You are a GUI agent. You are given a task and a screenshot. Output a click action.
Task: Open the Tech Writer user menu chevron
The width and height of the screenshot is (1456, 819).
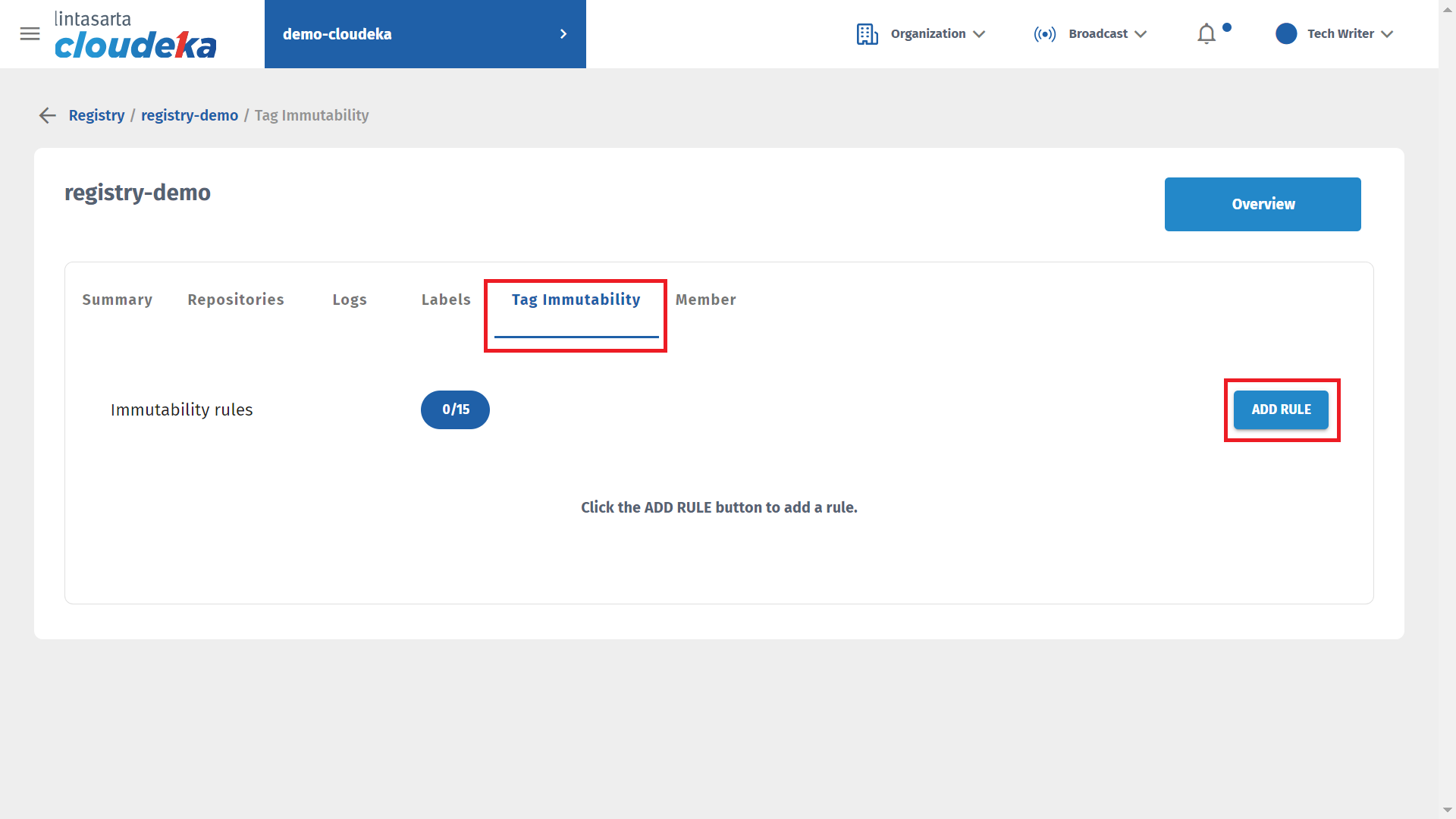pyautogui.click(x=1387, y=34)
